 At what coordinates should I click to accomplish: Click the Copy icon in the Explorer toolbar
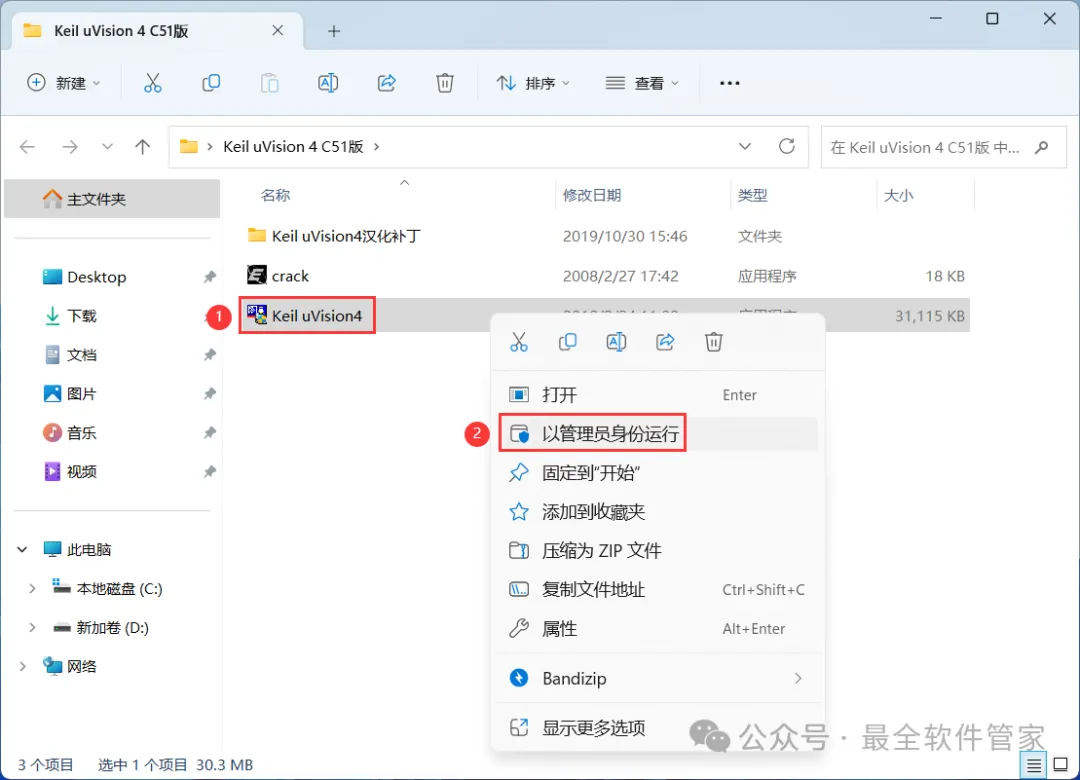pyautogui.click(x=211, y=83)
